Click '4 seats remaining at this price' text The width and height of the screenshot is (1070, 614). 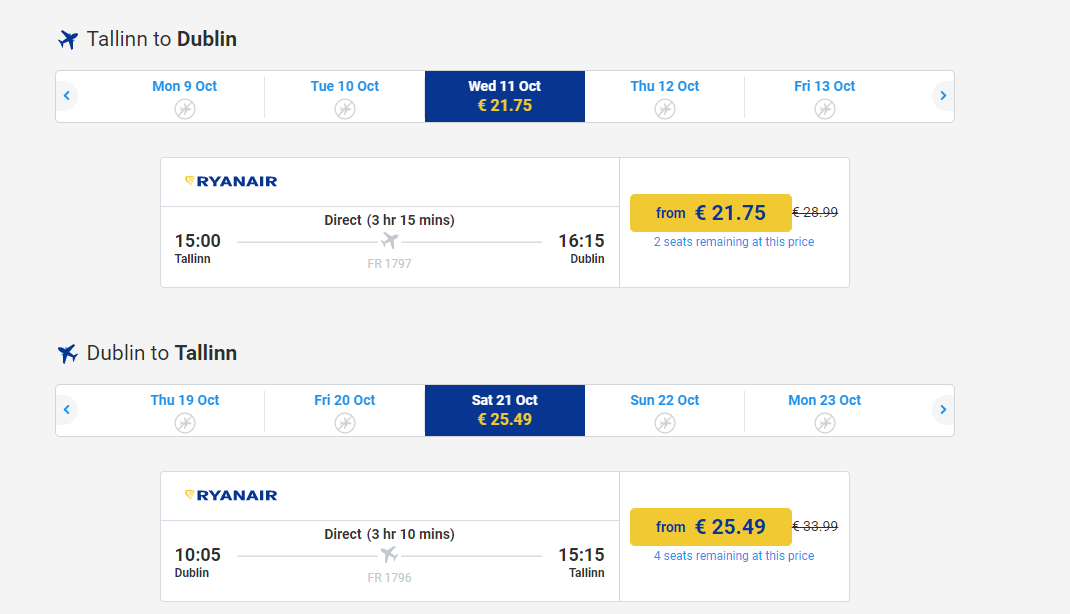pos(734,556)
